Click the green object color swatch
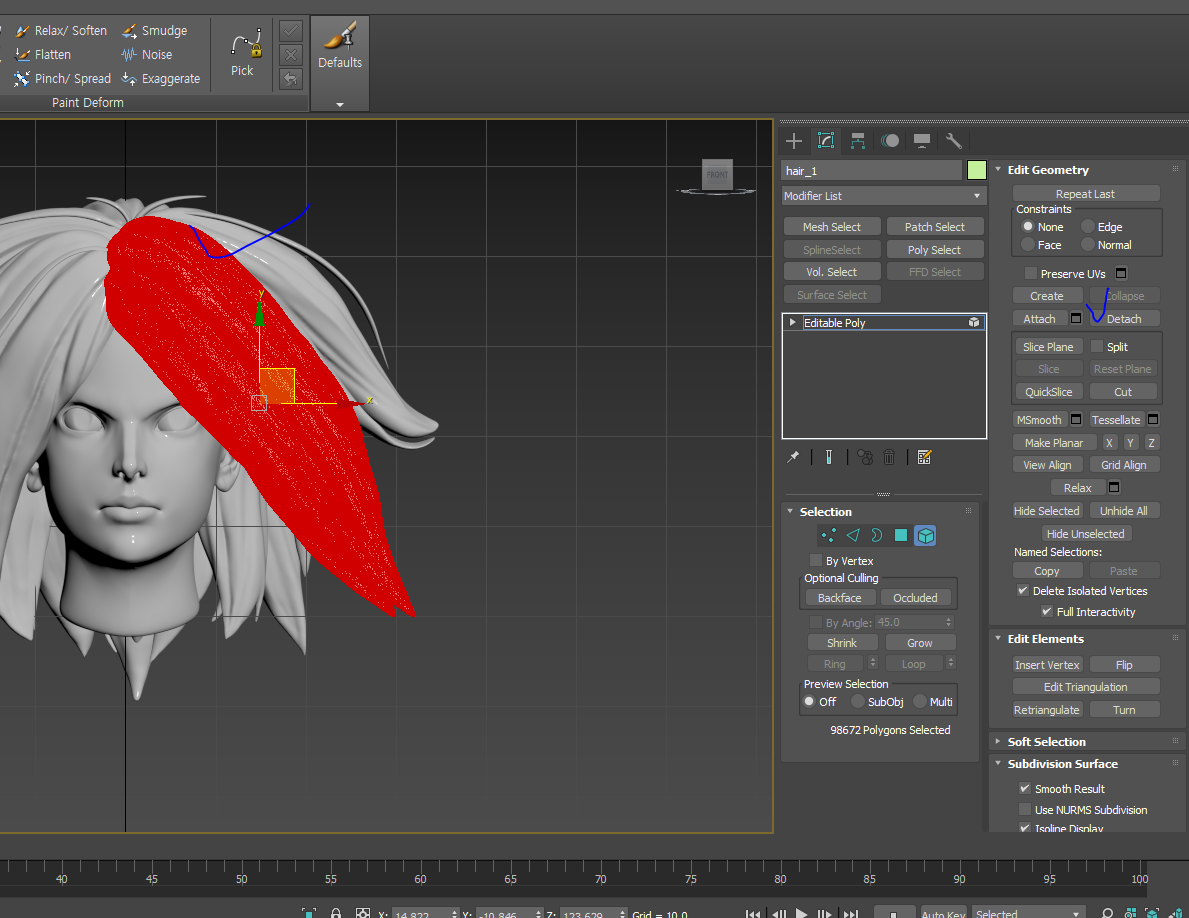Screen dimensions: 1189x918 click(x=977, y=171)
